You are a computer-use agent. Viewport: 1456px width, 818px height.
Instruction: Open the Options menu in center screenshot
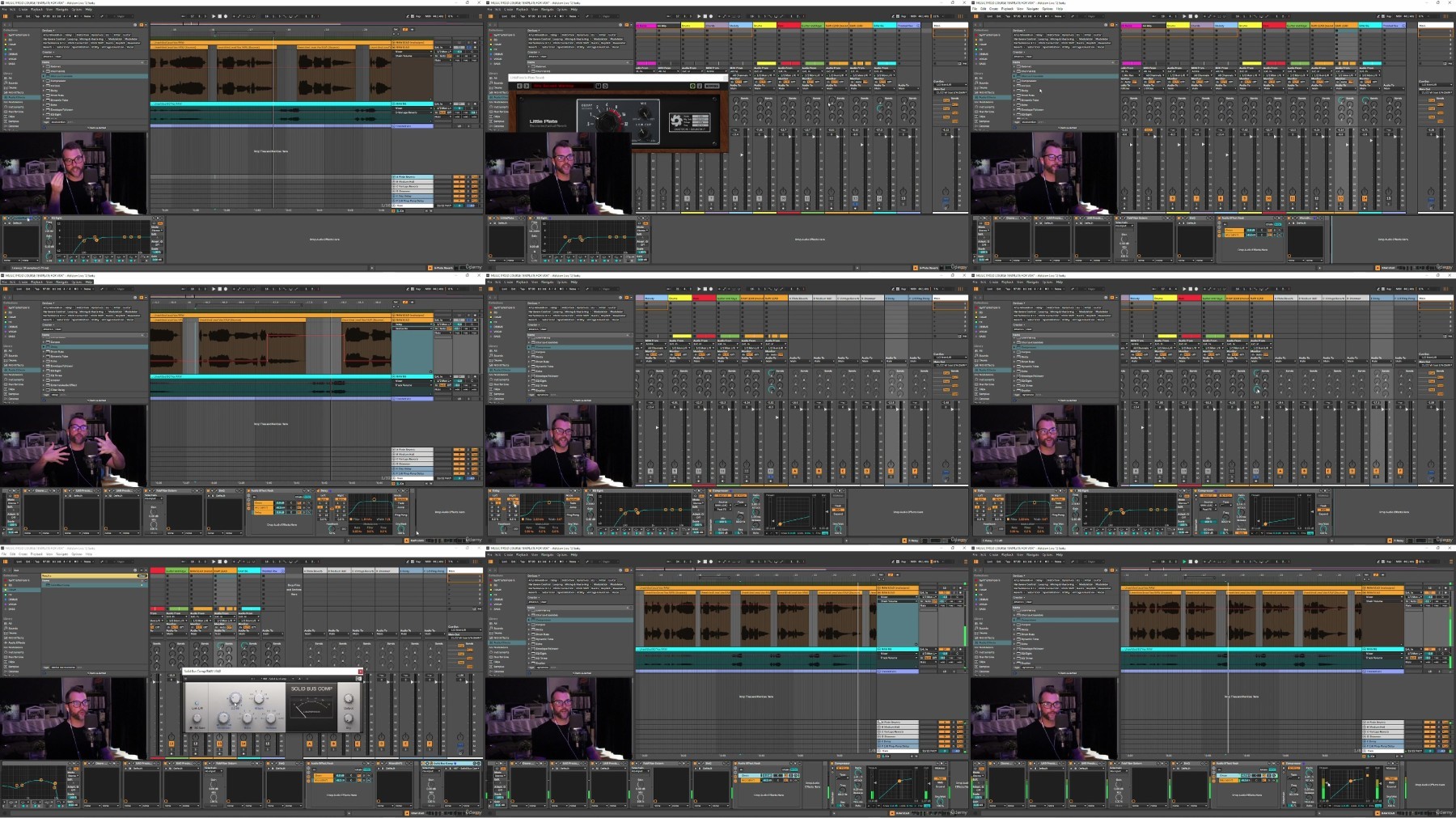[561, 282]
